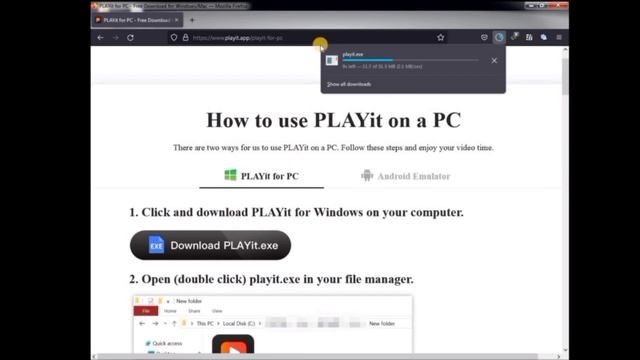The width and height of the screenshot is (640, 360).
Task: Click step 1 'Click and download PLAYit' text
Action: pyautogui.click(x=296, y=213)
